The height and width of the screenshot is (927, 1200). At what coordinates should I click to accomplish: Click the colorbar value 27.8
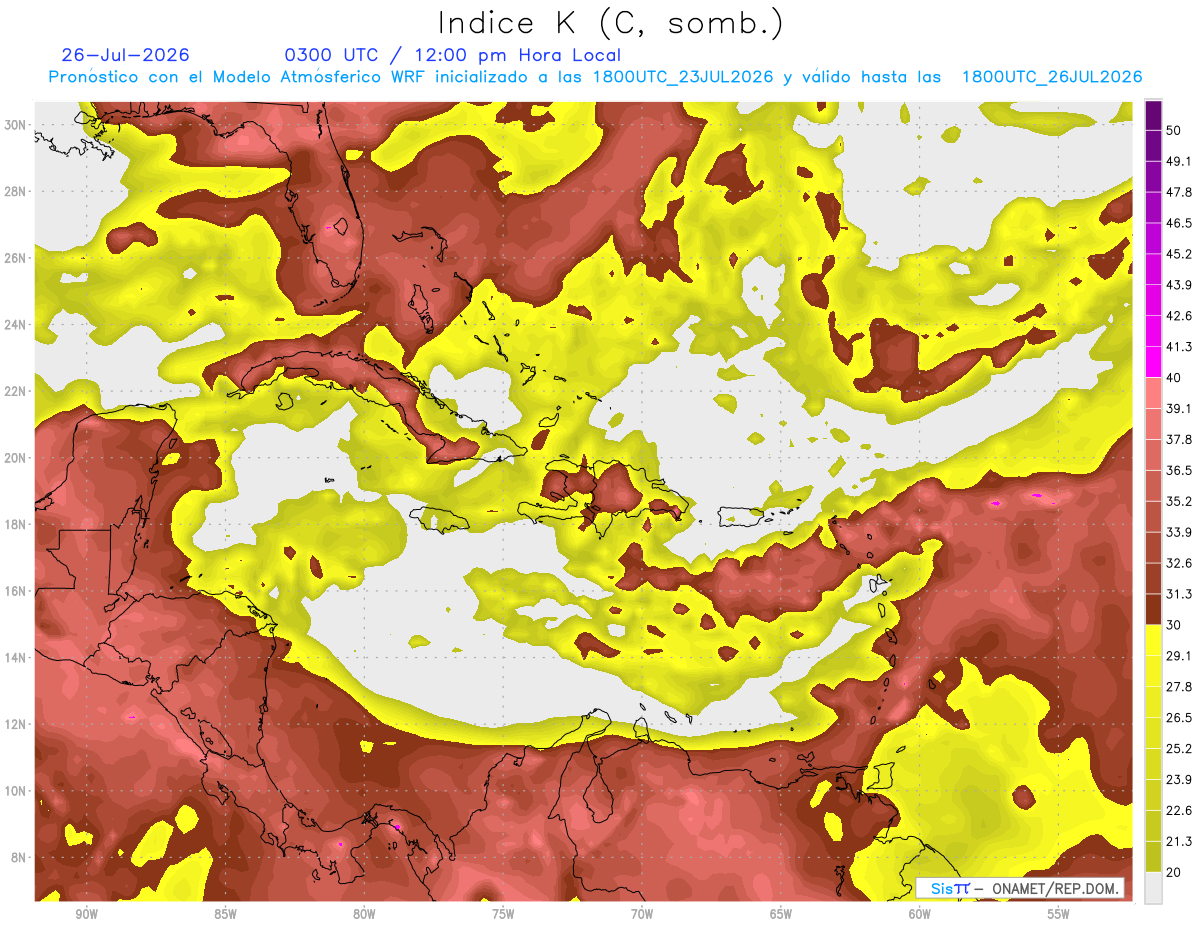[x=1179, y=686]
